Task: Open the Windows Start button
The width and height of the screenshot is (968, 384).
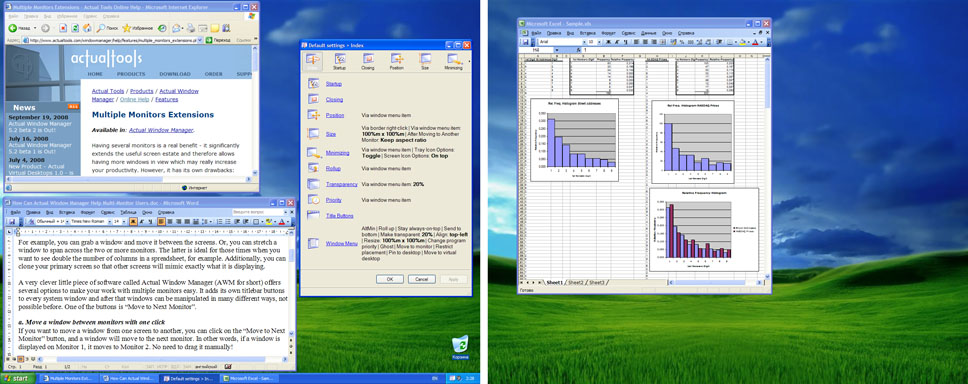Action: [x=17, y=378]
